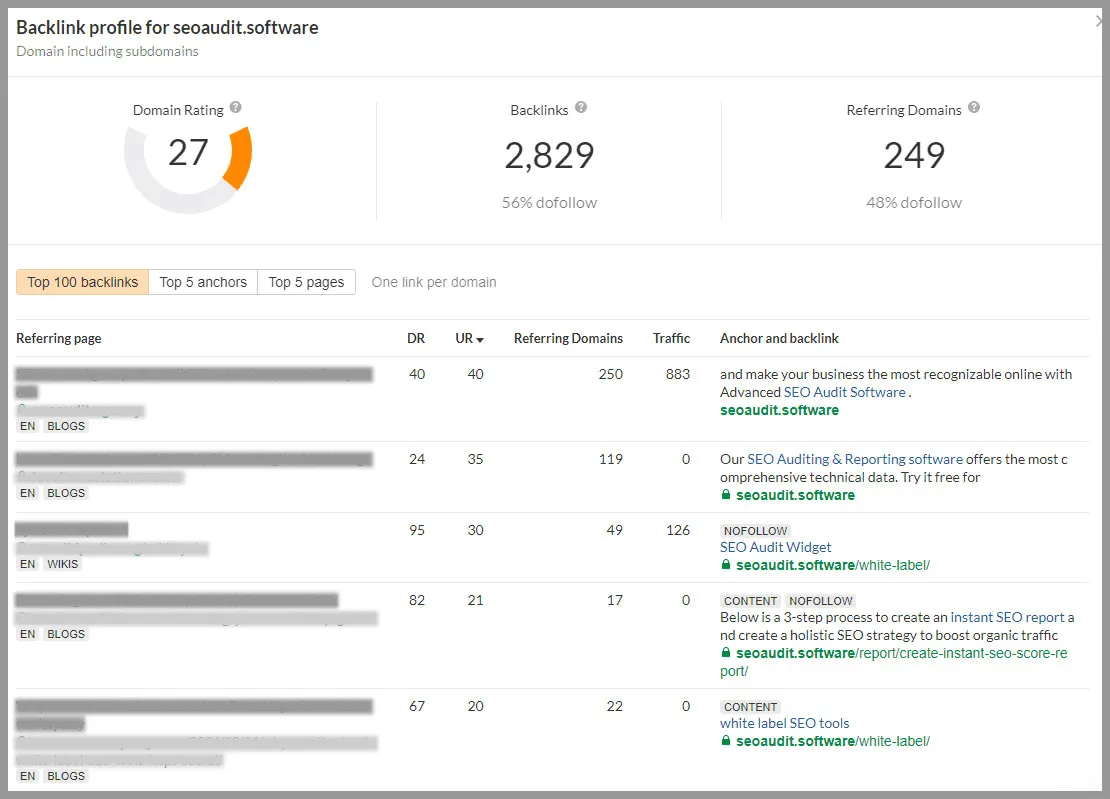Click the NOFOLLOW tag above SEO Audit Widget

click(755, 531)
